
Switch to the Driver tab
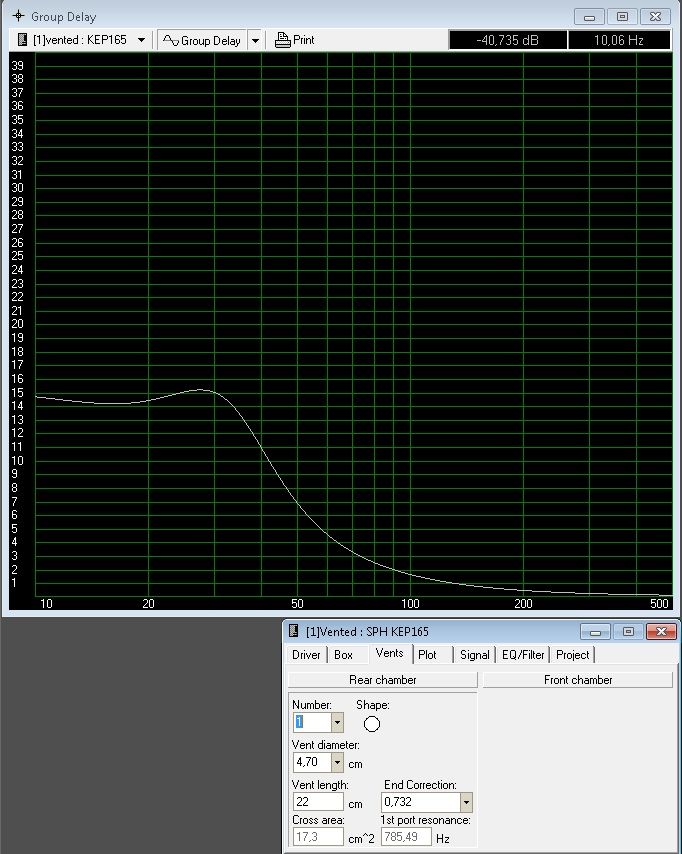306,655
